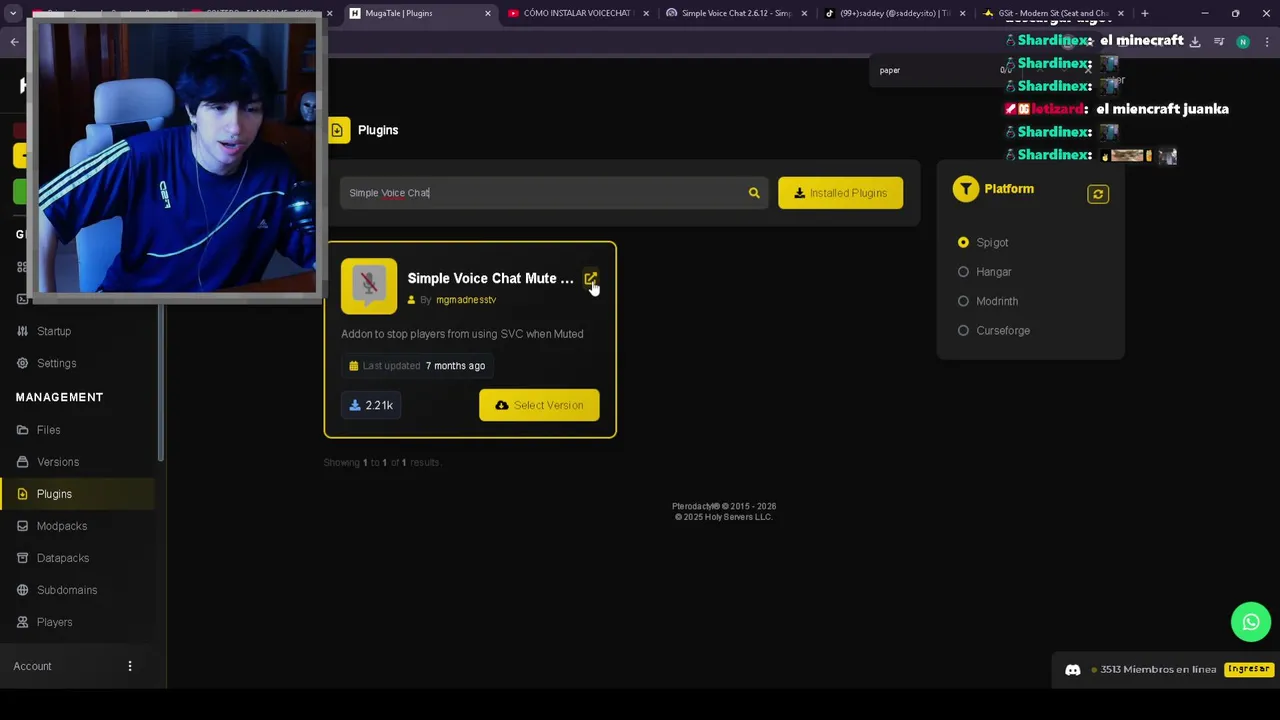This screenshot has width=1280, height=720.
Task: Click the Players sidebar icon
Action: [23, 622]
